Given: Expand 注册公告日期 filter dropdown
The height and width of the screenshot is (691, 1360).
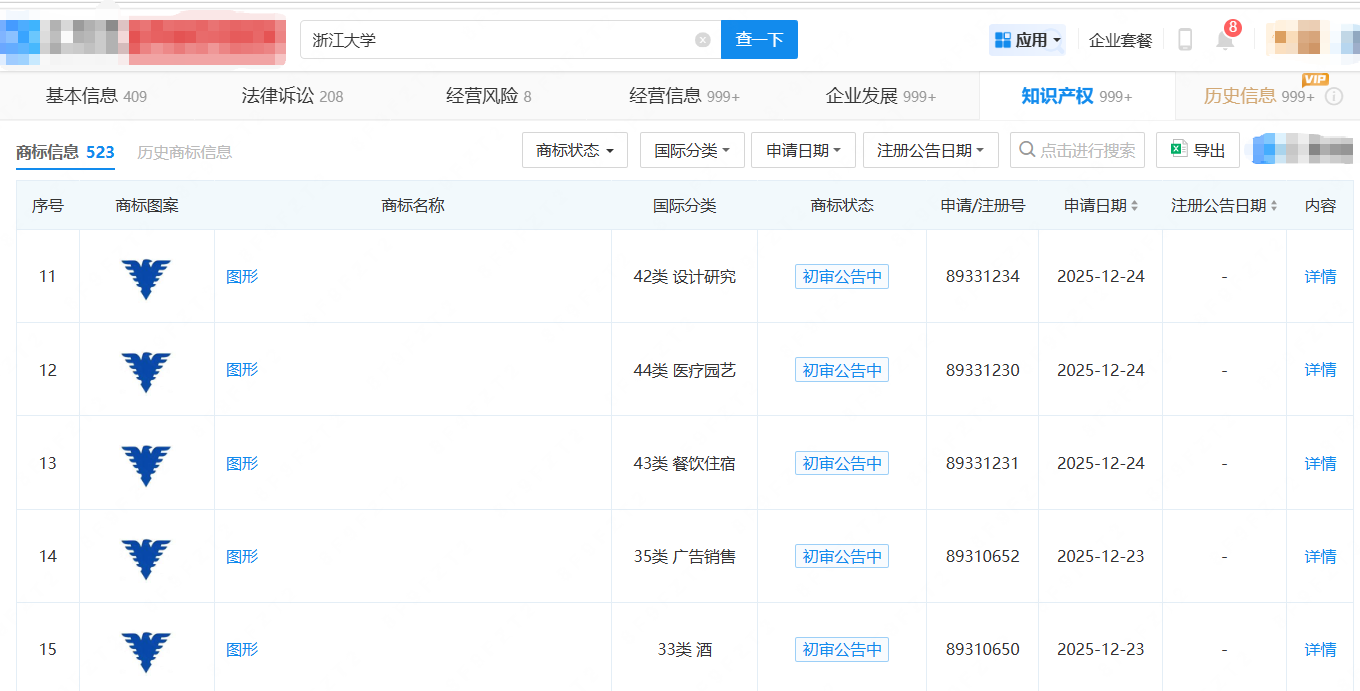Looking at the screenshot, I should coord(930,150).
